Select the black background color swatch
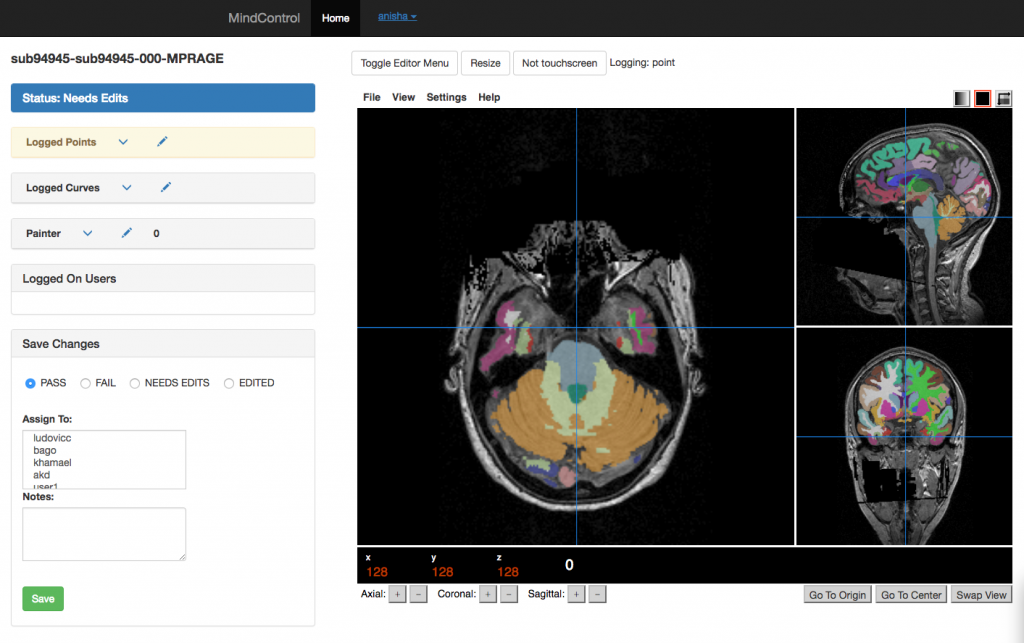This screenshot has width=1024, height=643. (981, 98)
